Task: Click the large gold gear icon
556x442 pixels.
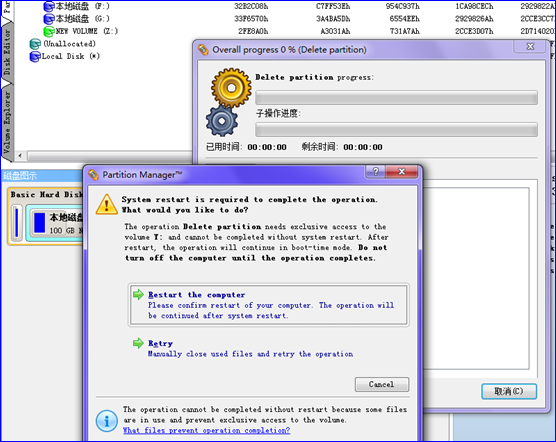Action: click(231, 88)
